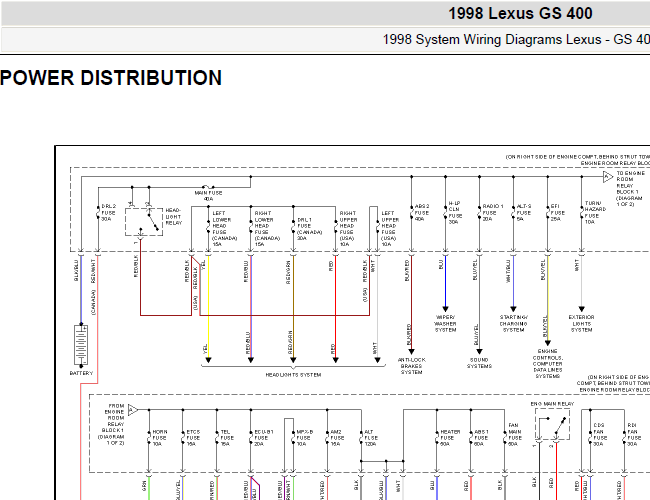
Task: Click the 'EXTERIOR LIGHTS SYSTEM' label
Action: 582,324
